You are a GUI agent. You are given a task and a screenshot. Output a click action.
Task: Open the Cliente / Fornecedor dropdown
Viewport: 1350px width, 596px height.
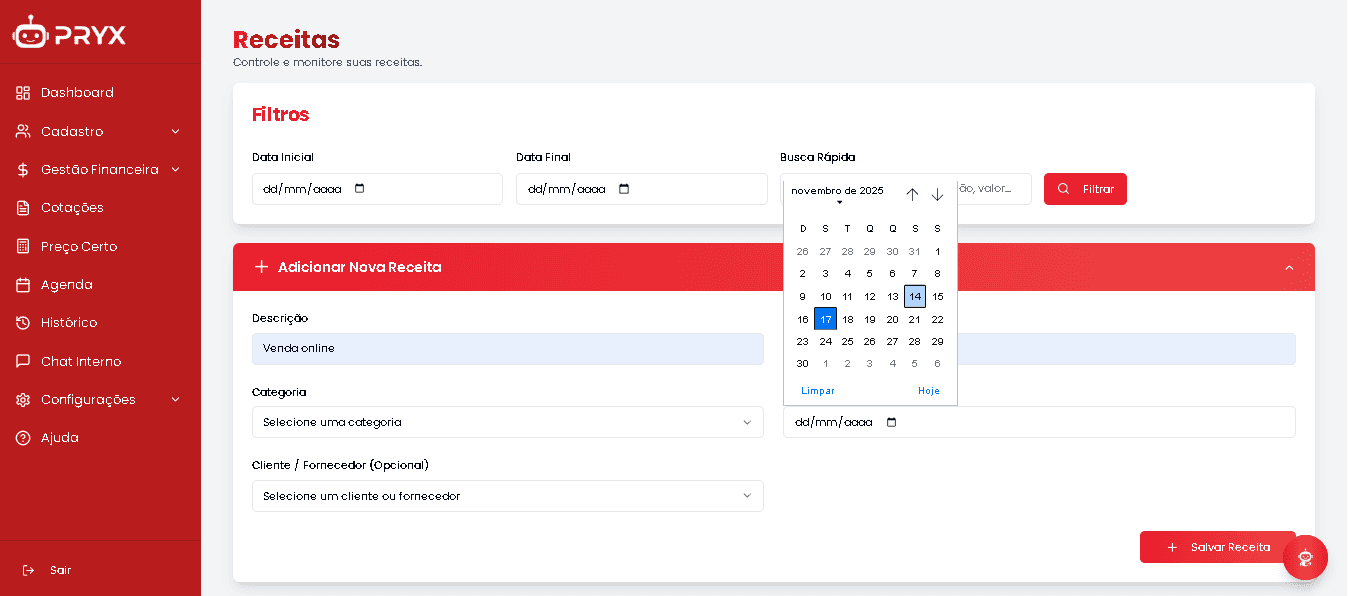tap(507, 496)
